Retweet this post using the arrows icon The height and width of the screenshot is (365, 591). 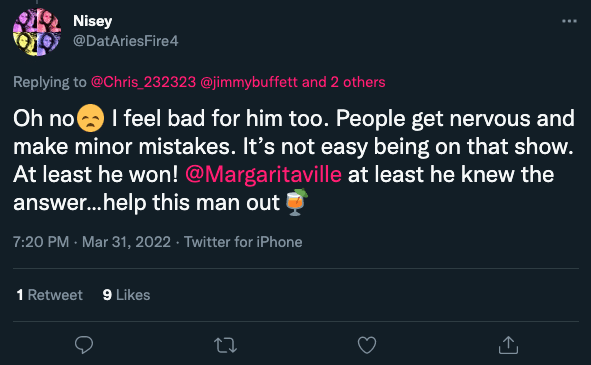tap(225, 345)
